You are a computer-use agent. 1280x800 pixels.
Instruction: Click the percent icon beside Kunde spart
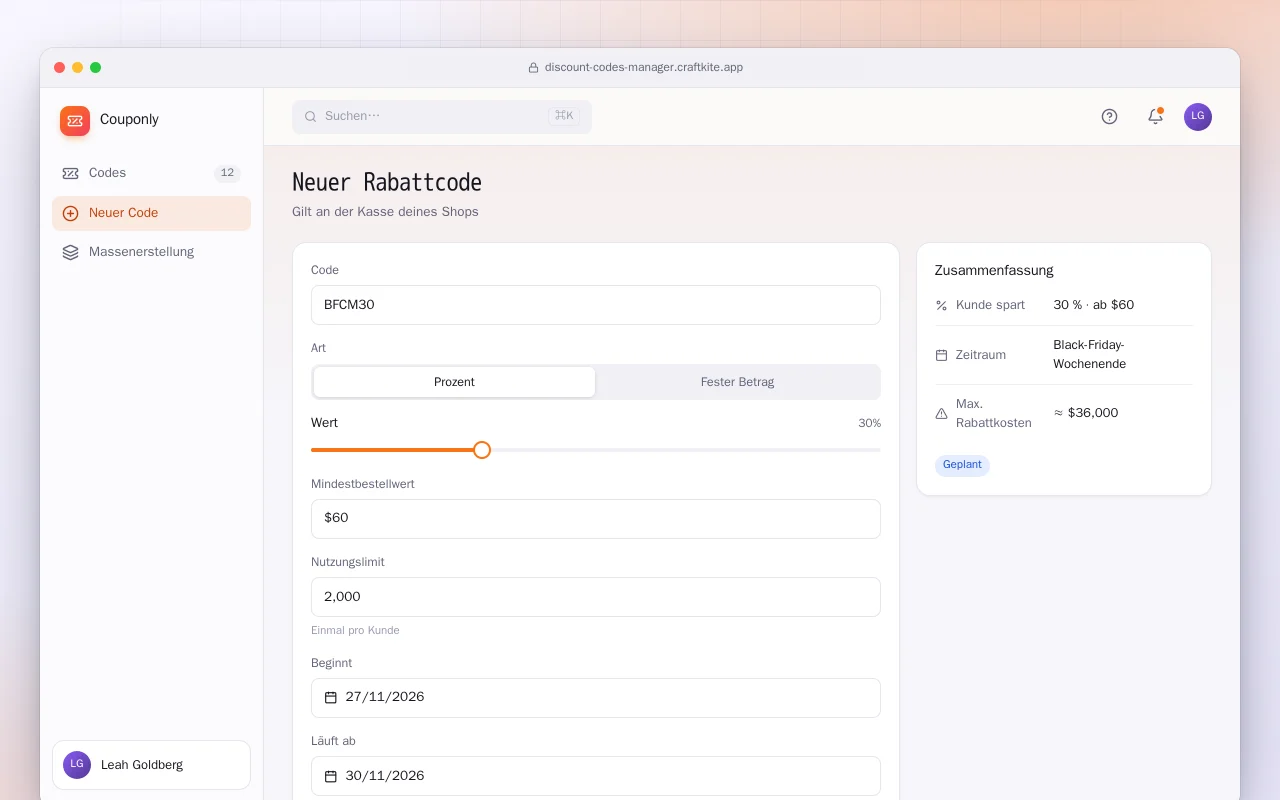point(941,305)
